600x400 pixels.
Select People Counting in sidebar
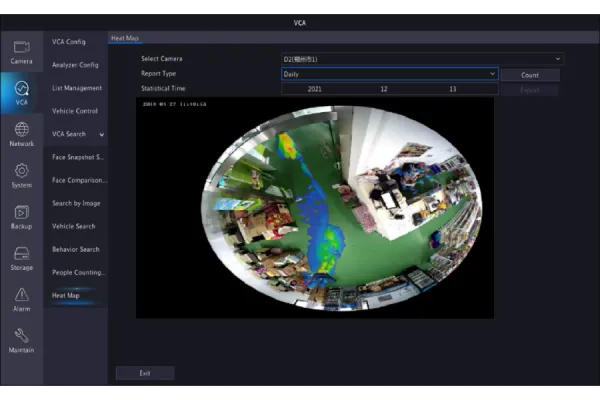click(x=78, y=272)
